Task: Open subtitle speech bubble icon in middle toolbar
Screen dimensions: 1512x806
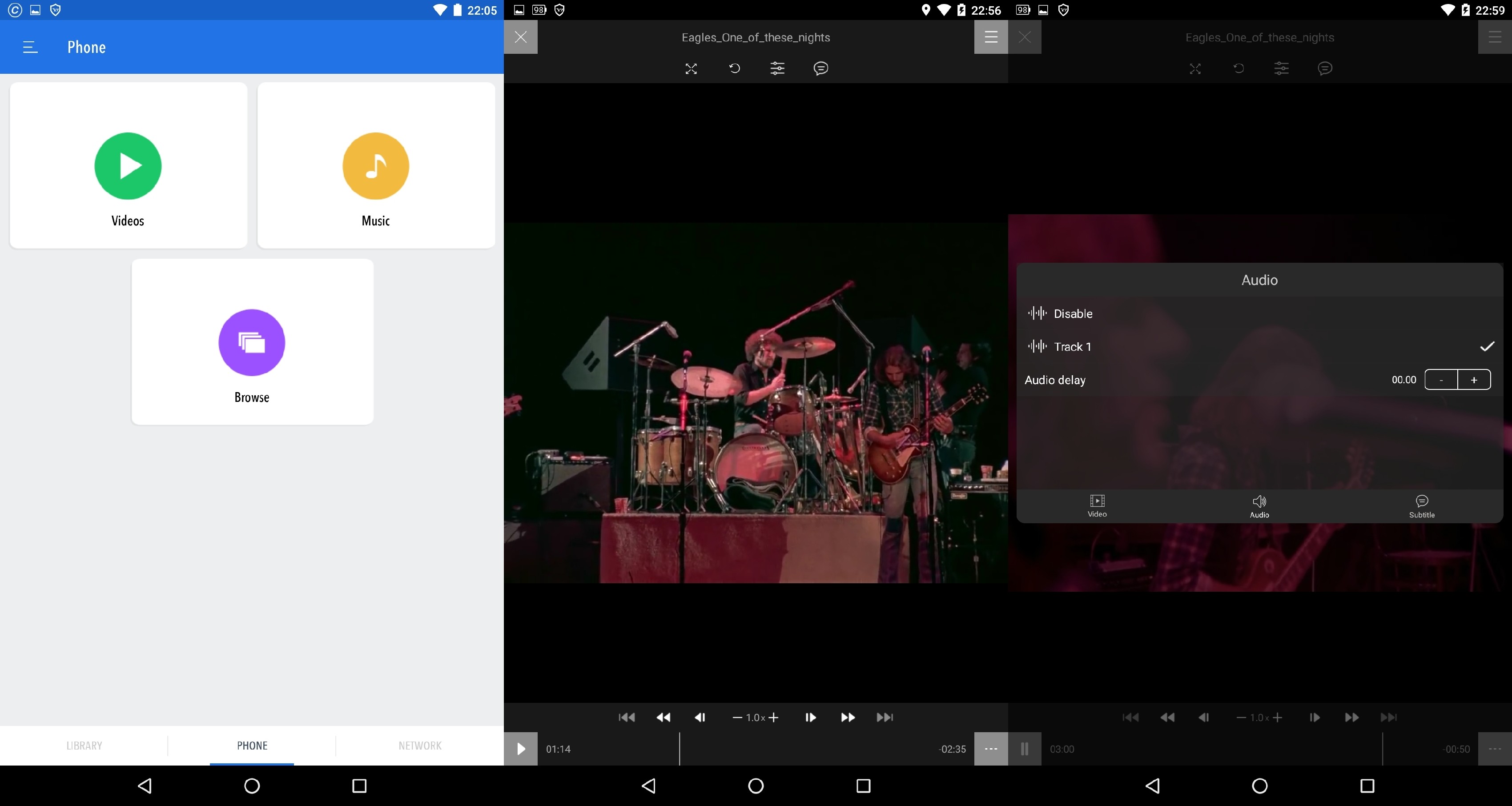Action: [820, 68]
